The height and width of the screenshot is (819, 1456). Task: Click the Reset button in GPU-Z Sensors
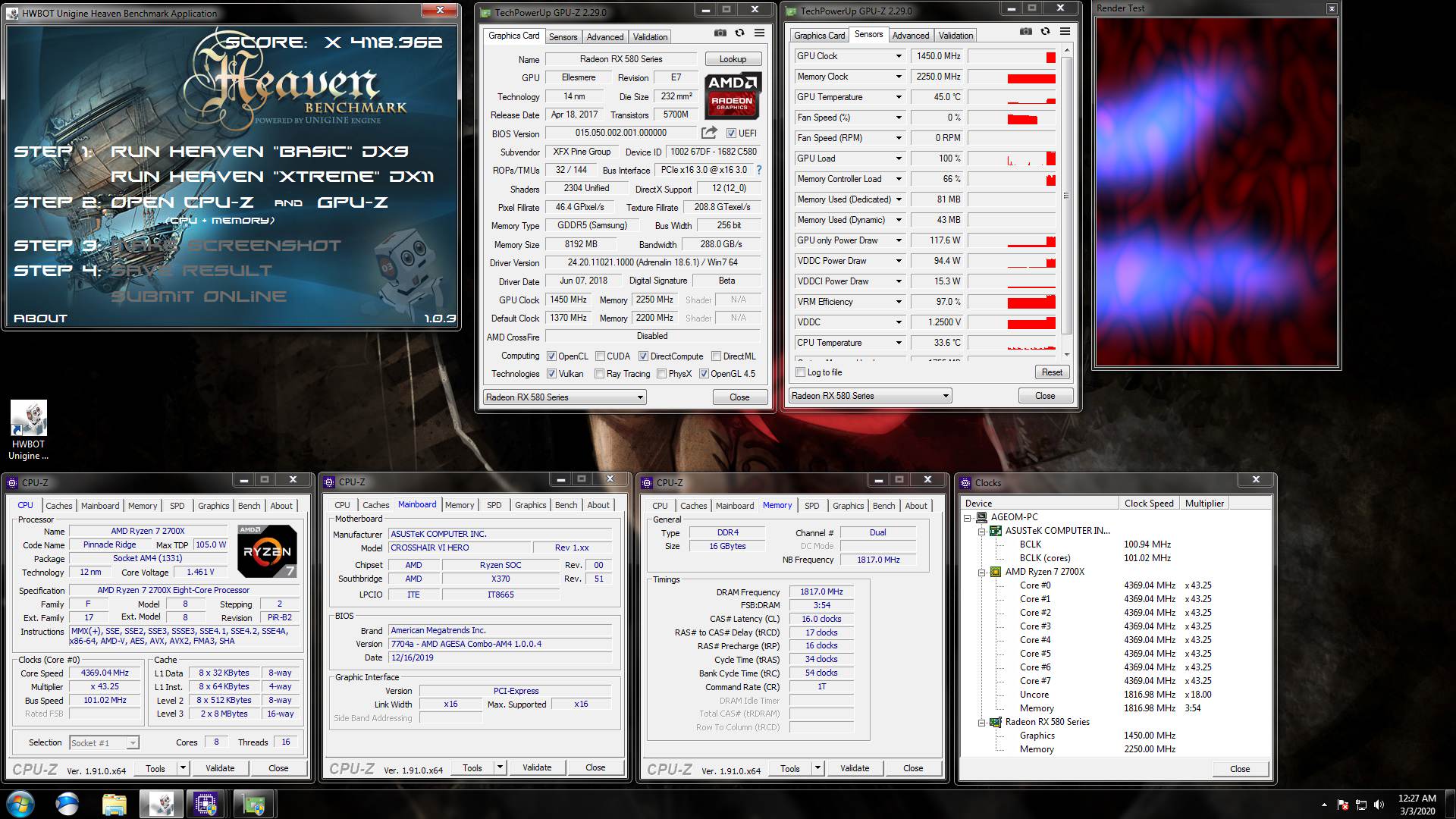click(1052, 372)
